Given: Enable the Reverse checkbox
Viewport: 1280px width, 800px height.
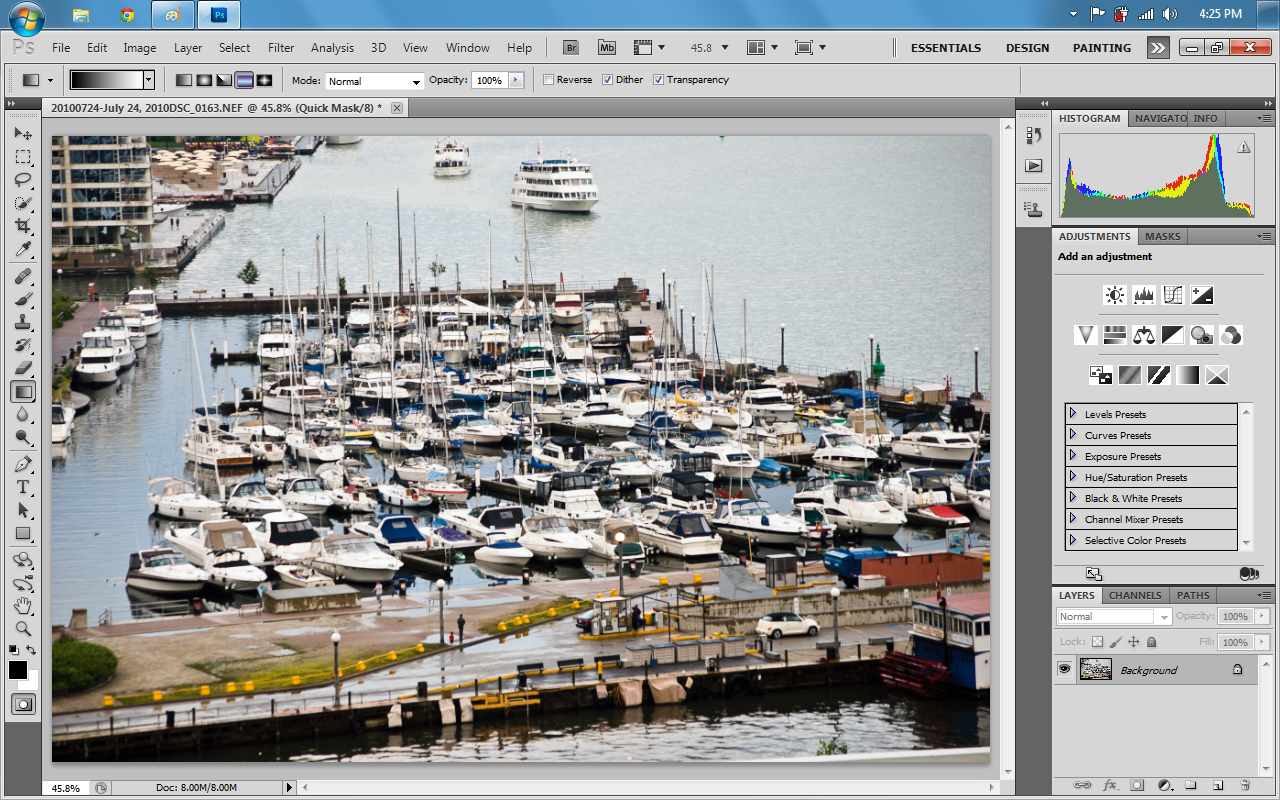Looking at the screenshot, I should 548,80.
